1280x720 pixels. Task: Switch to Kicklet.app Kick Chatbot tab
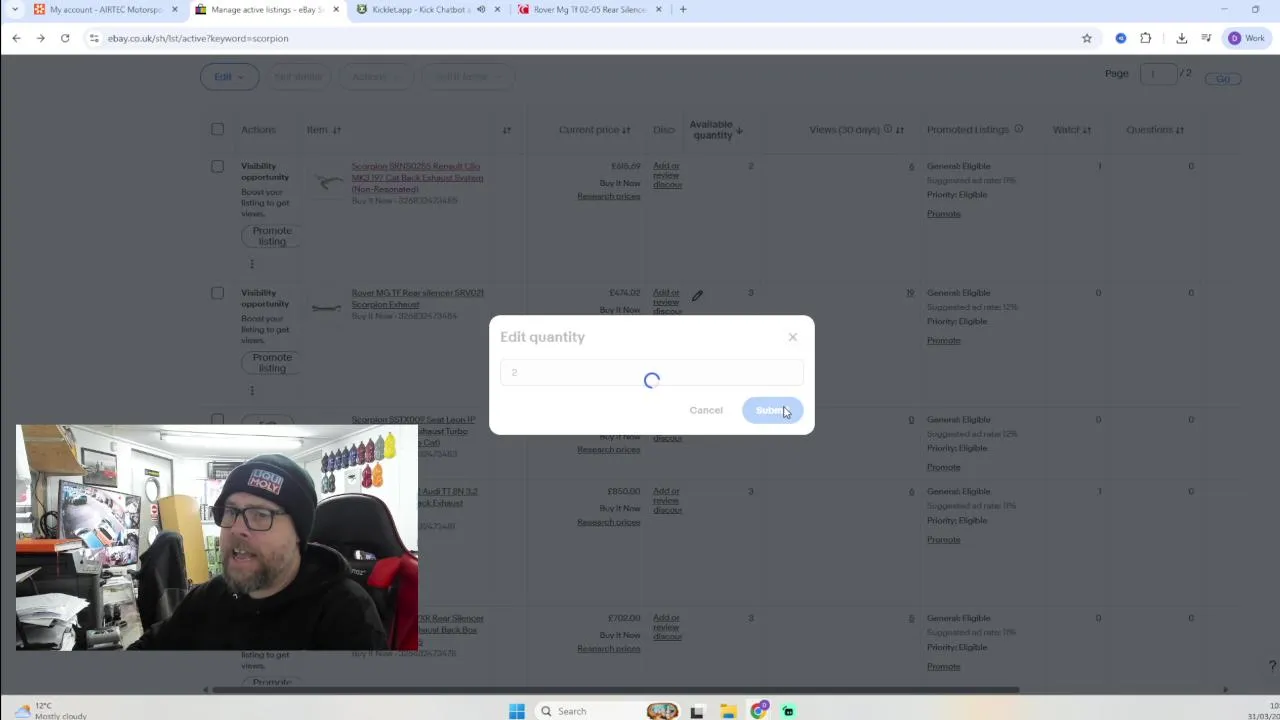[420, 10]
